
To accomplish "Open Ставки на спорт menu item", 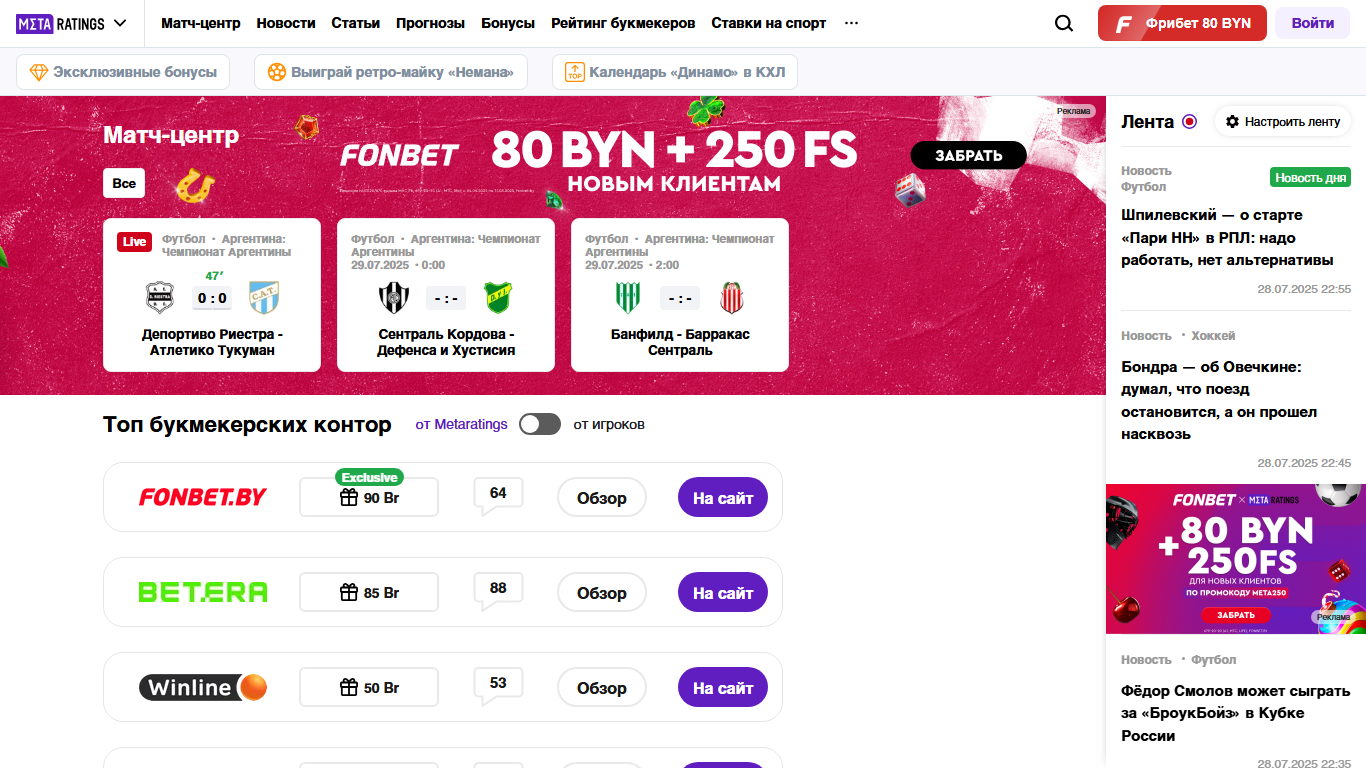I will pos(769,23).
